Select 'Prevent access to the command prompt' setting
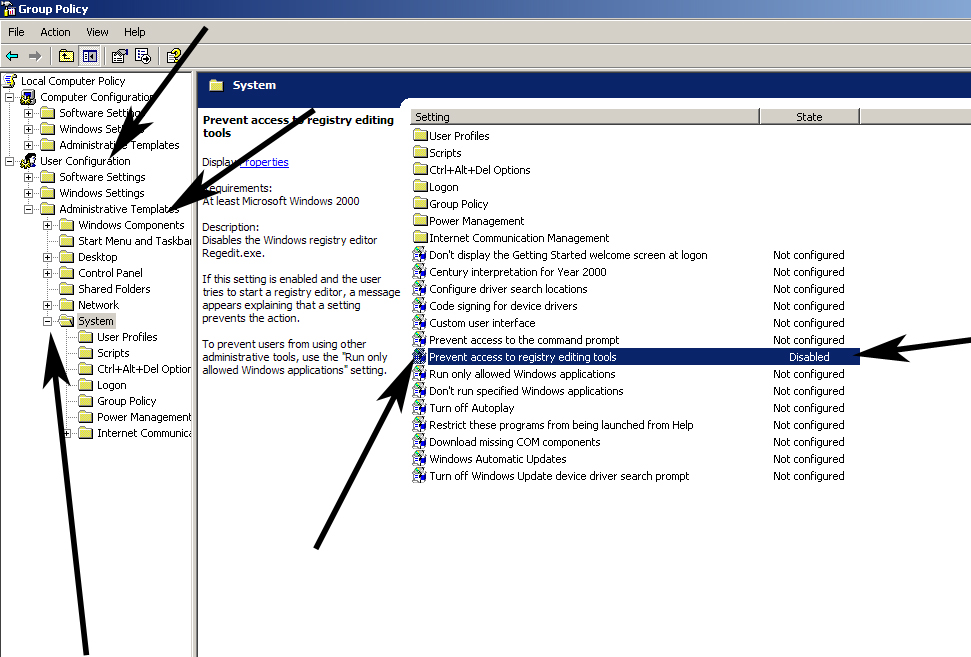The width and height of the screenshot is (971, 657). coord(523,340)
